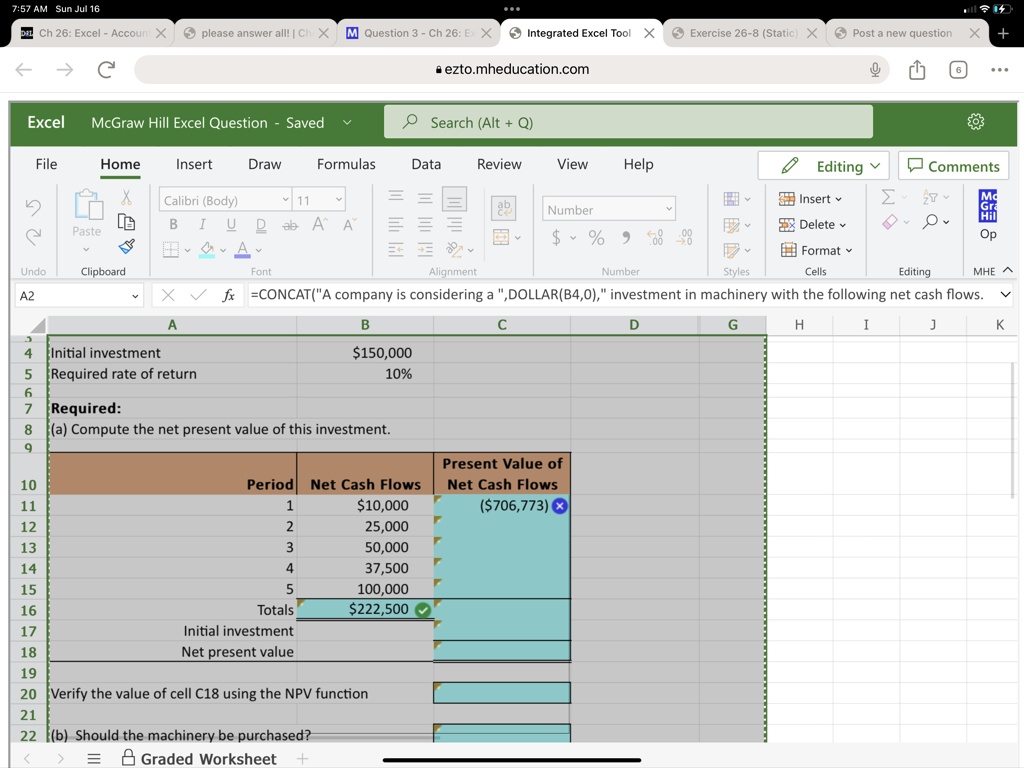Image resolution: width=1024 pixels, height=768 pixels.
Task: Open the Editing mode dropdown
Action: tap(826, 166)
